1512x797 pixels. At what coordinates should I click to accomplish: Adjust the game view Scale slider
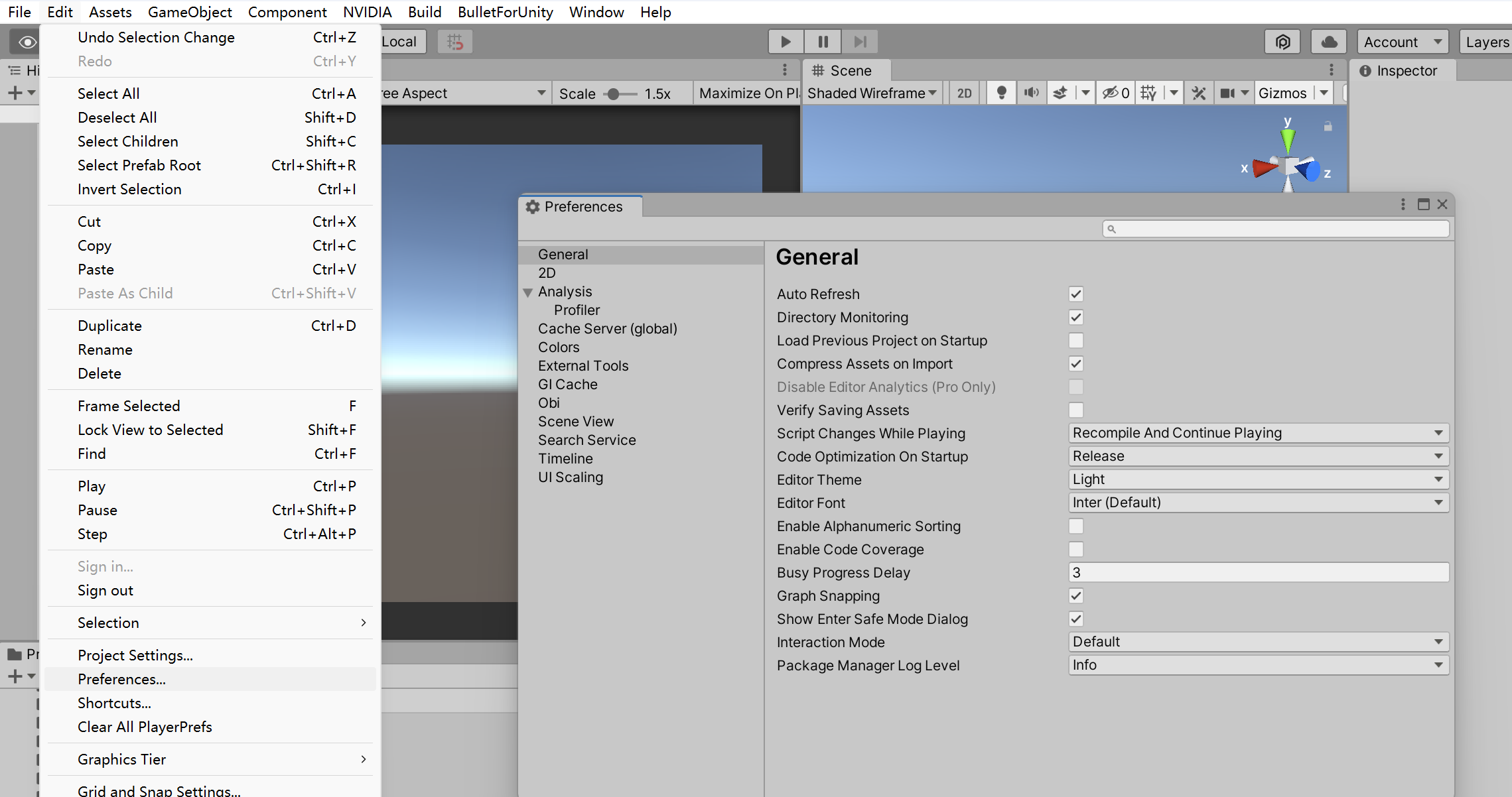click(x=614, y=94)
